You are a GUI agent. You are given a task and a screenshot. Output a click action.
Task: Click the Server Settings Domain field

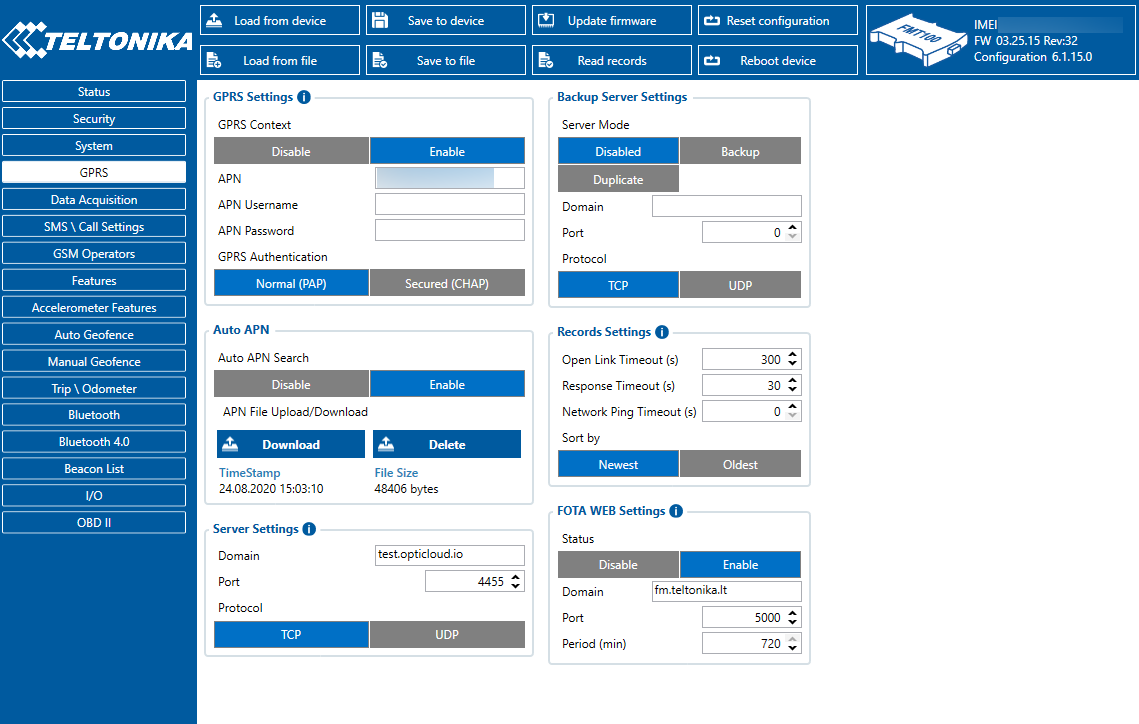[x=450, y=555]
